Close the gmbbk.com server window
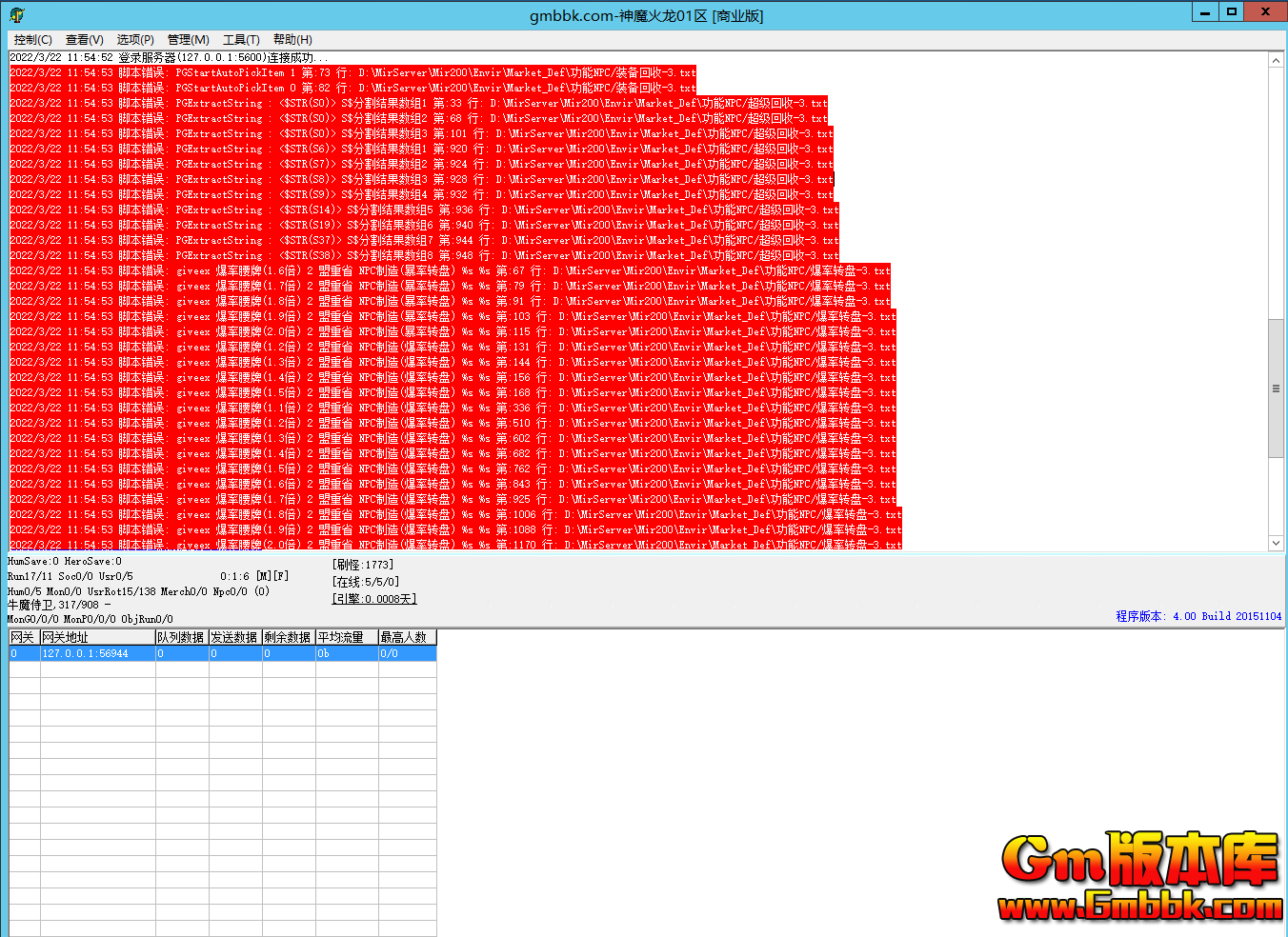1288x937 pixels. pyautogui.click(x=1265, y=12)
